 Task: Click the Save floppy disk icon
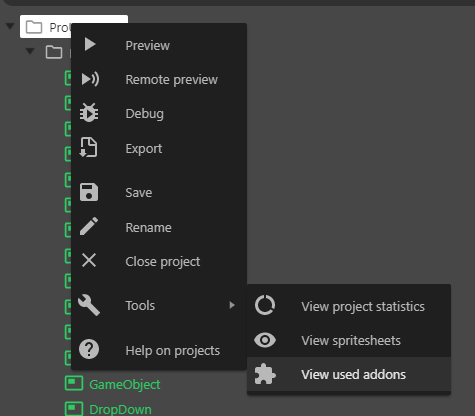pyautogui.click(x=89, y=192)
